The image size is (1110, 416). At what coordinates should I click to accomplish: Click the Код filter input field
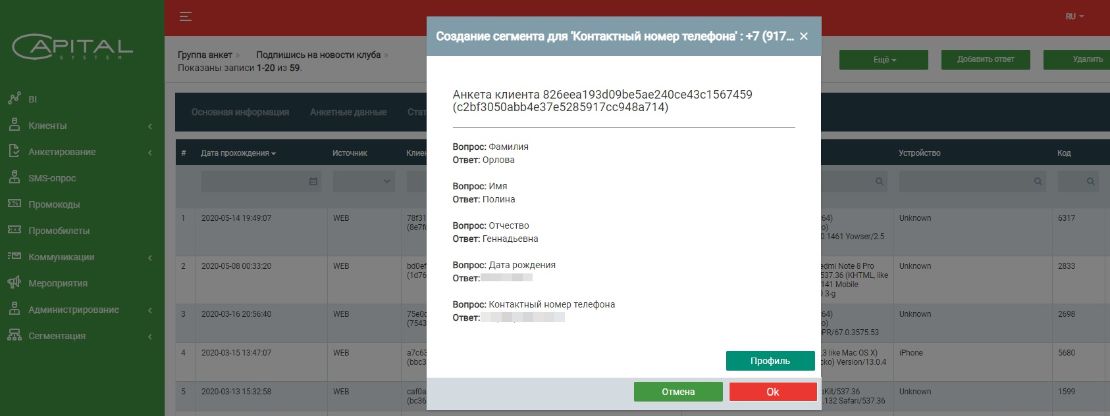pyautogui.click(x=1078, y=182)
